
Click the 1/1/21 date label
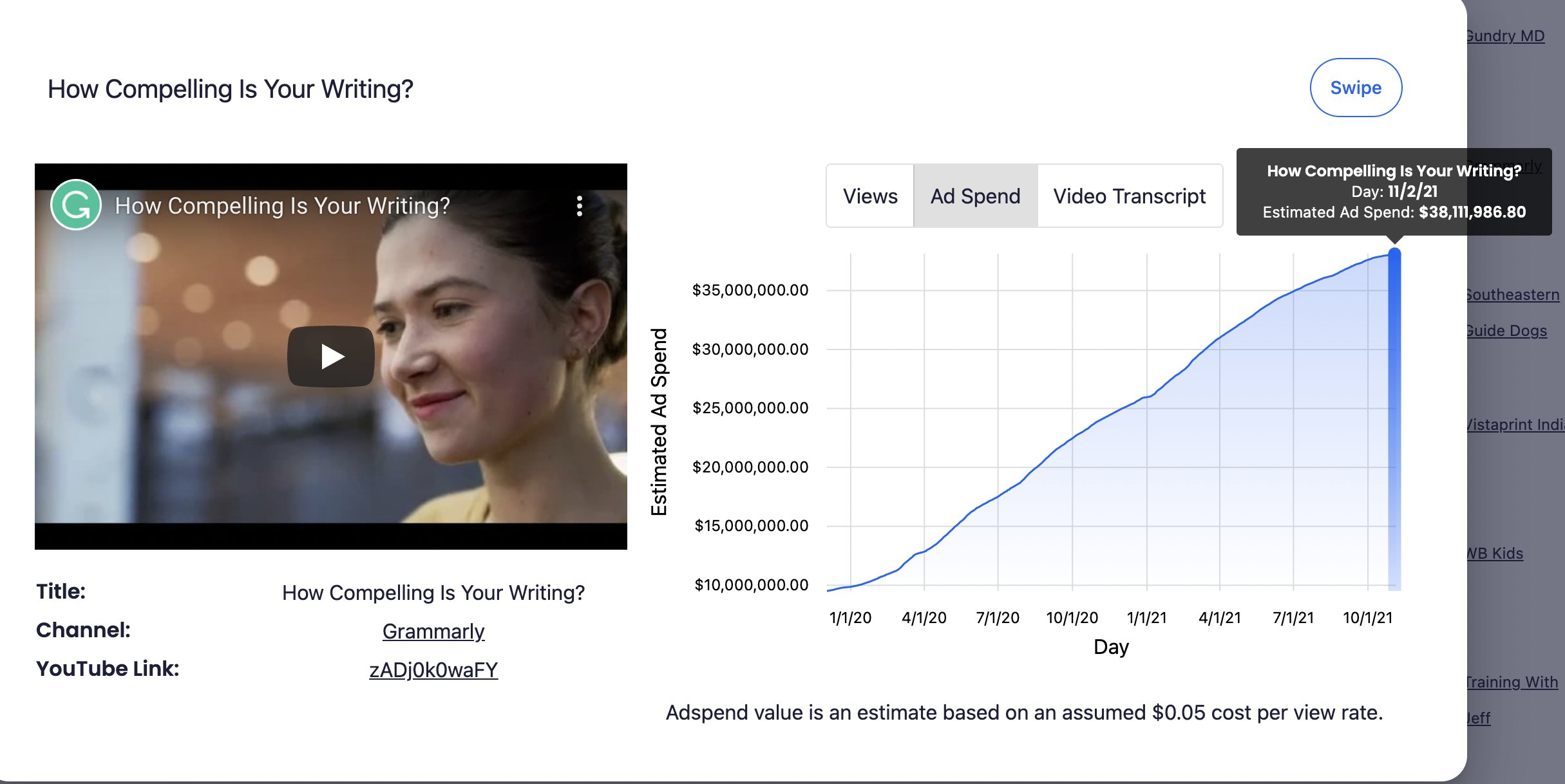tap(1146, 618)
